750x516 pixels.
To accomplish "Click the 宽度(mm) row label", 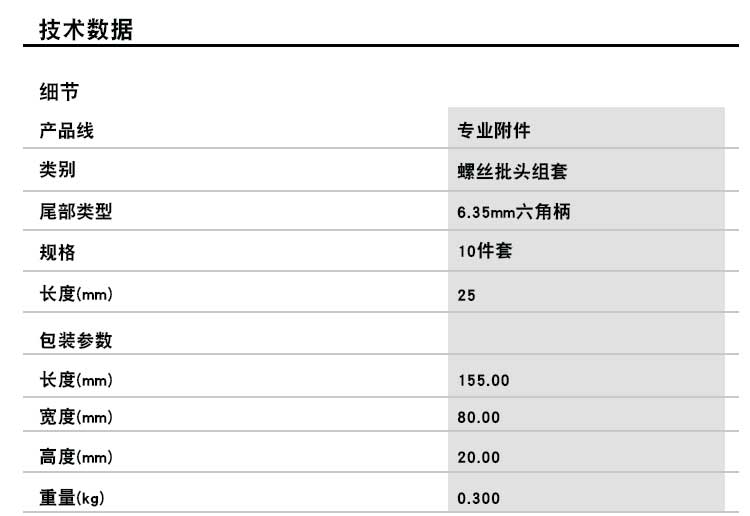I will pyautogui.click(x=76, y=418).
